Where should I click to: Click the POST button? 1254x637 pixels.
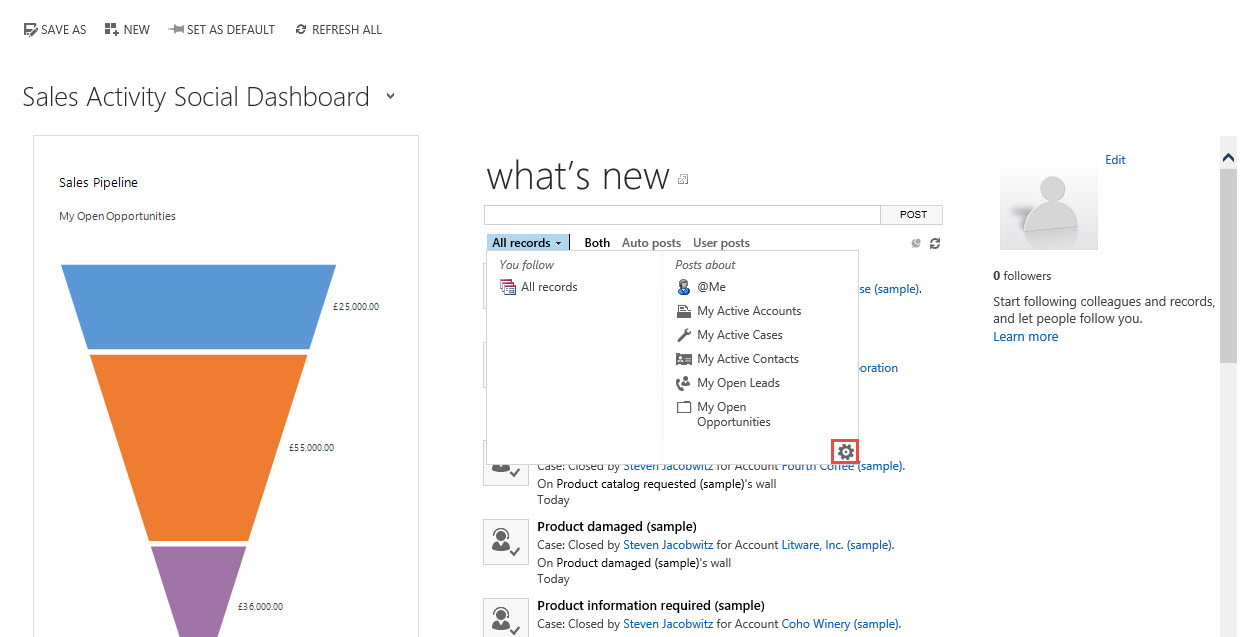click(x=912, y=215)
